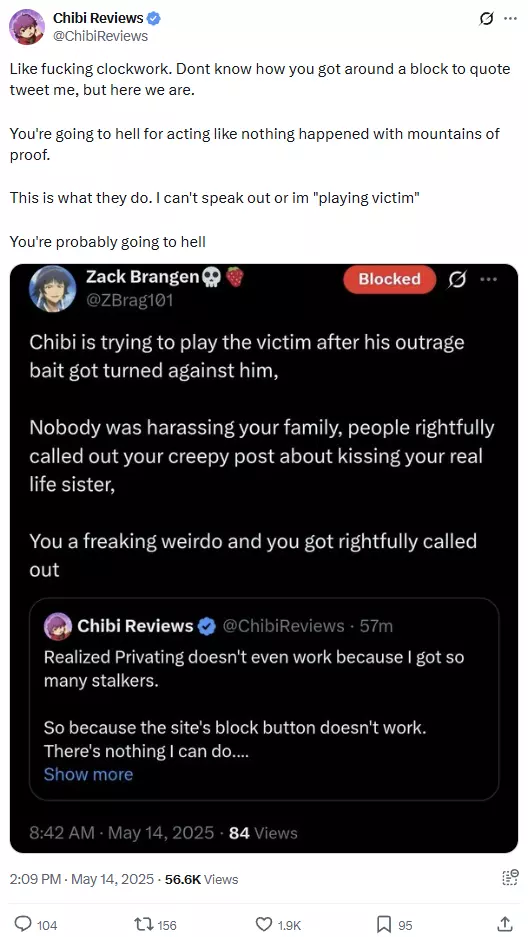Open the main tweet's more options menu
The height and width of the screenshot is (937, 528).
(510, 19)
